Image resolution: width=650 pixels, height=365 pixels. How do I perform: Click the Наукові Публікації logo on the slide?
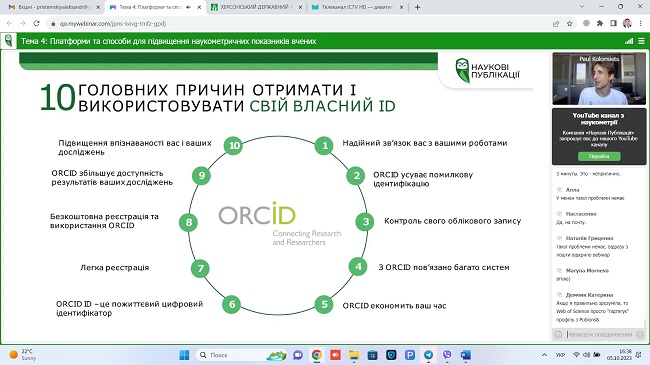pos(487,71)
